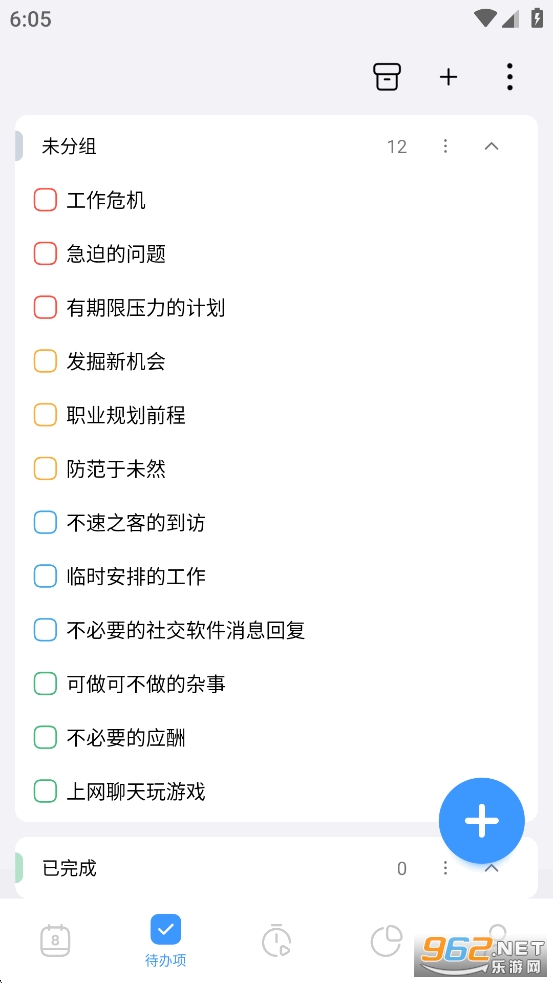Open the calendar tab icon
The height and width of the screenshot is (983, 553).
[55, 940]
